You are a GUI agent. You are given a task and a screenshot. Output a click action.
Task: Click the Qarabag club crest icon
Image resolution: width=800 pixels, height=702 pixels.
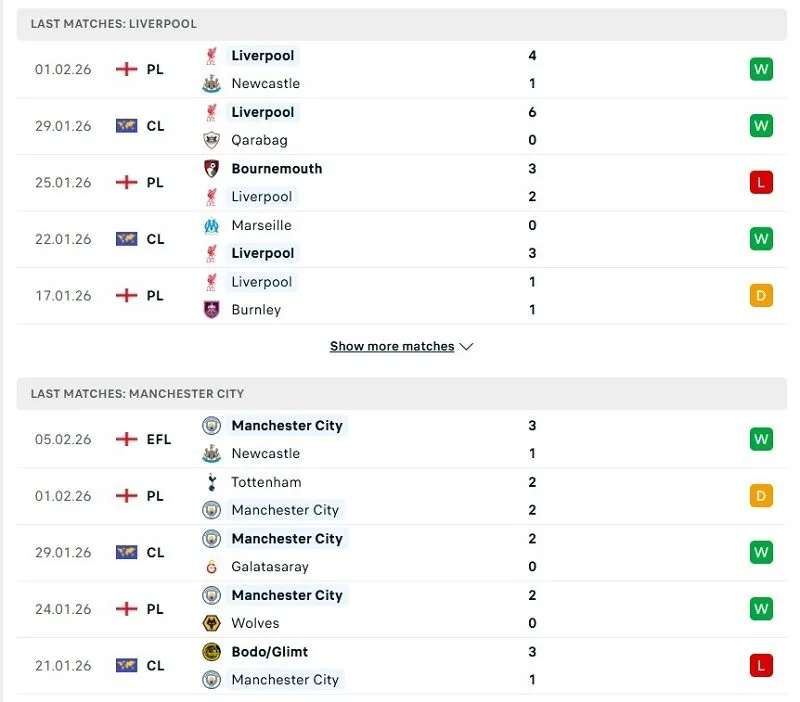[211, 140]
